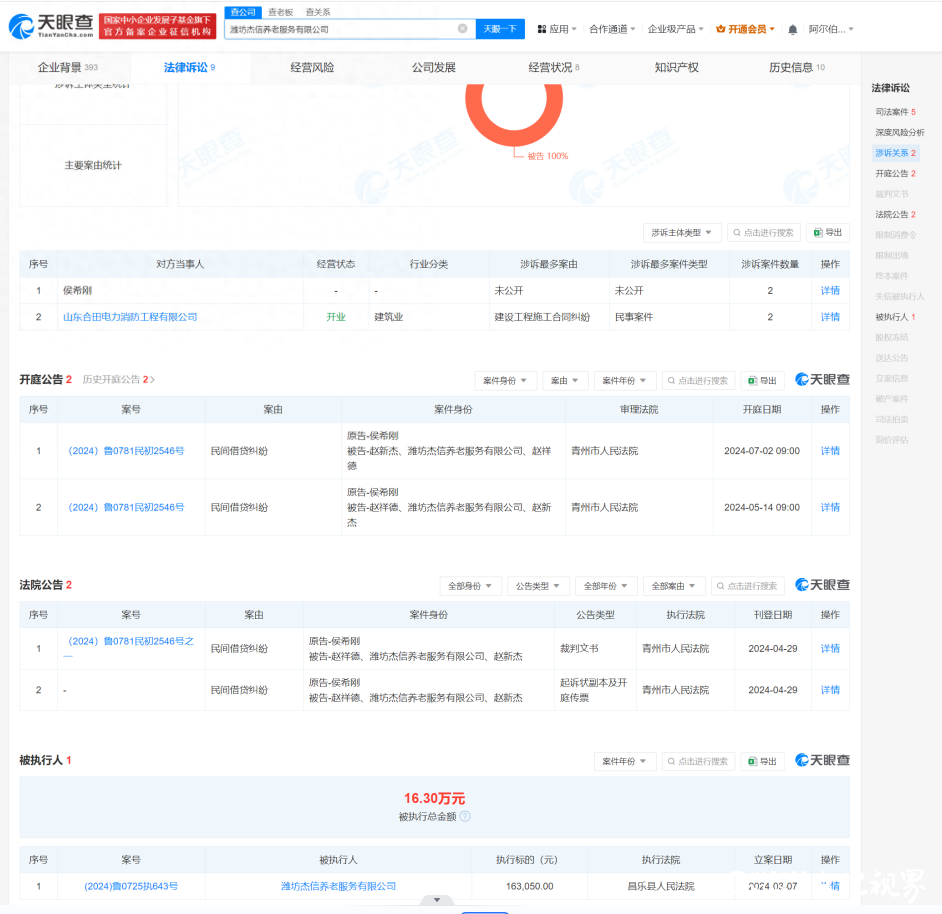Open 详情 for 起诉状副本及开庭传票 notice
The height and width of the screenshot is (914, 942).
[830, 690]
